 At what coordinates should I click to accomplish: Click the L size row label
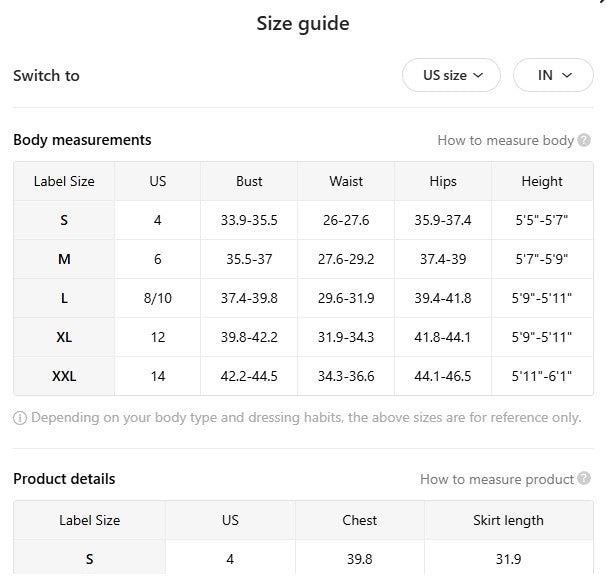[64, 298]
